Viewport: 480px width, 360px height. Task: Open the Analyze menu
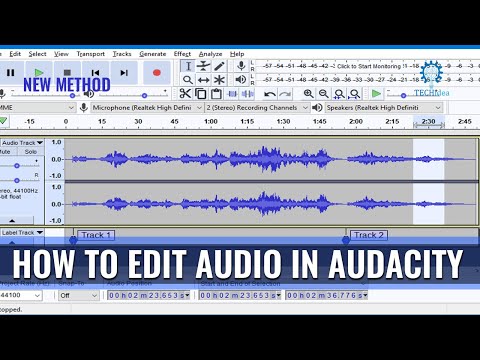210,54
